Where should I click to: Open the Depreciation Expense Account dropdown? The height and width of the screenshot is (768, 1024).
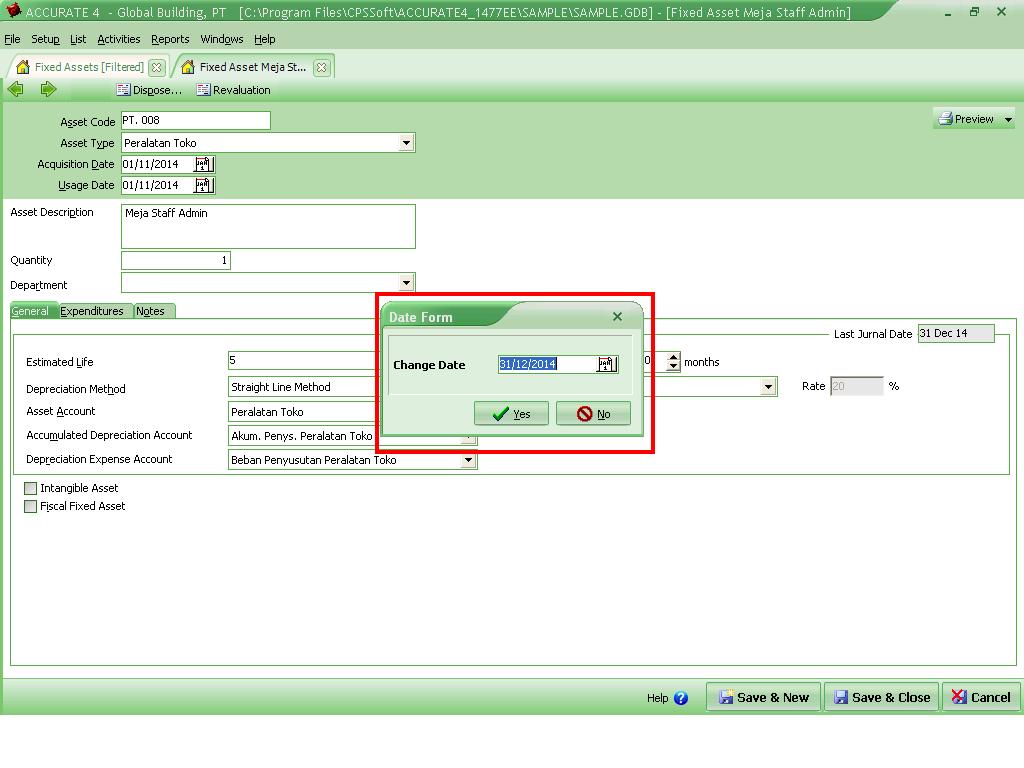coord(467,460)
